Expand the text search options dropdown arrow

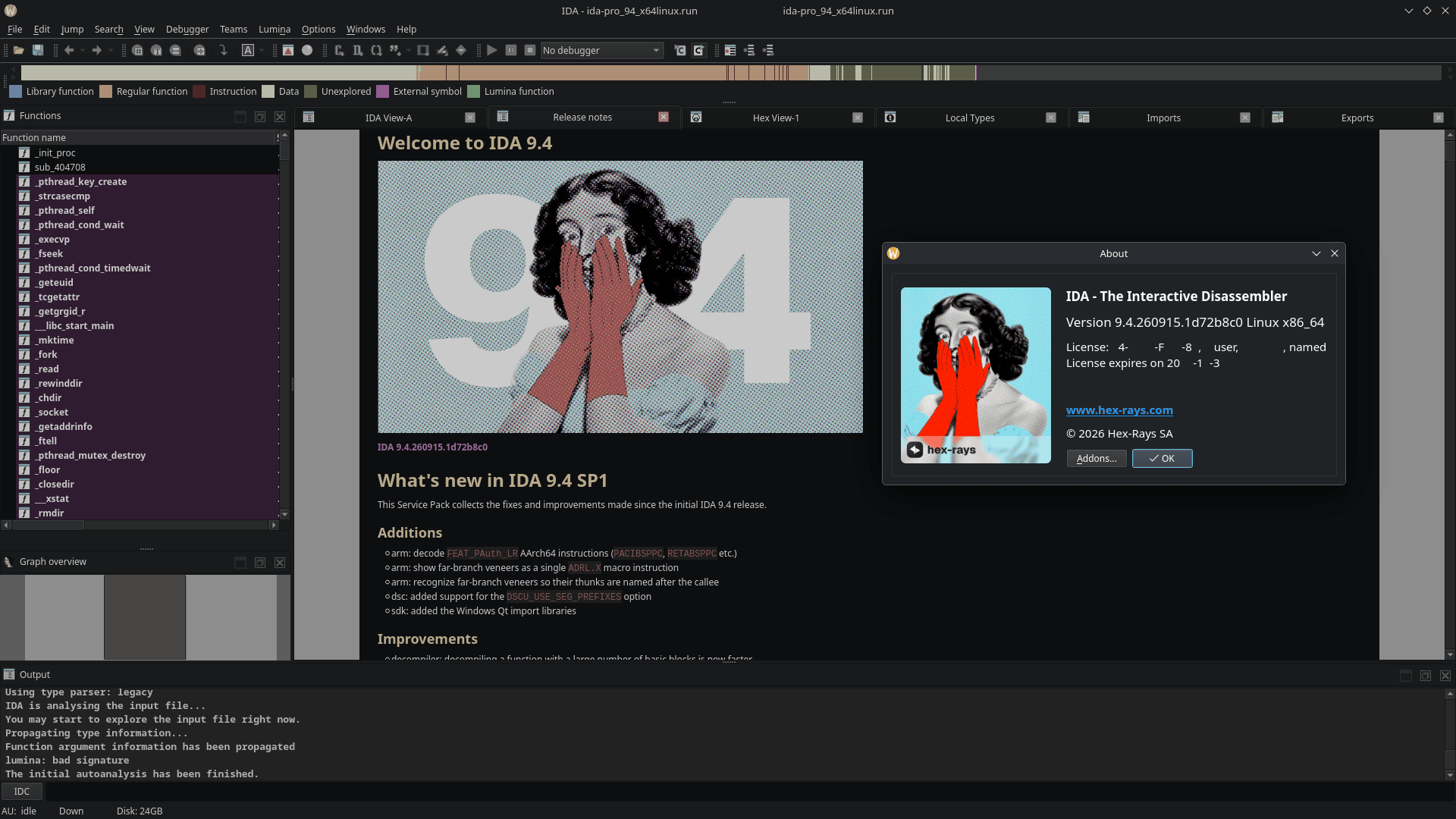tap(262, 50)
